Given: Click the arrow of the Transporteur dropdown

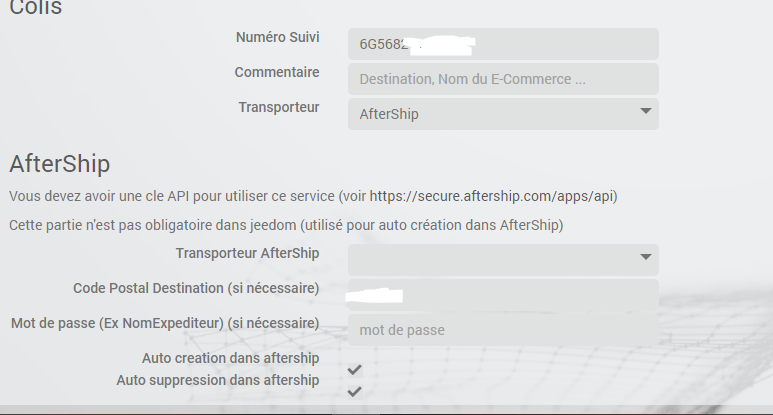Looking at the screenshot, I should (646, 110).
